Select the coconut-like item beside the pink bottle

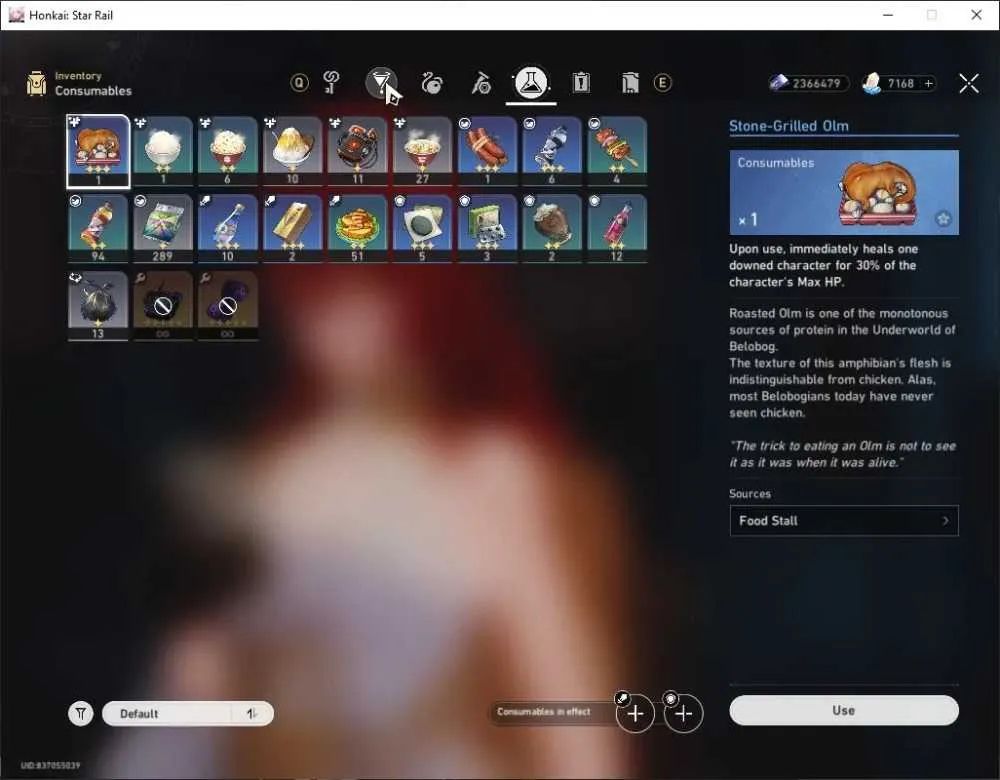coord(552,229)
